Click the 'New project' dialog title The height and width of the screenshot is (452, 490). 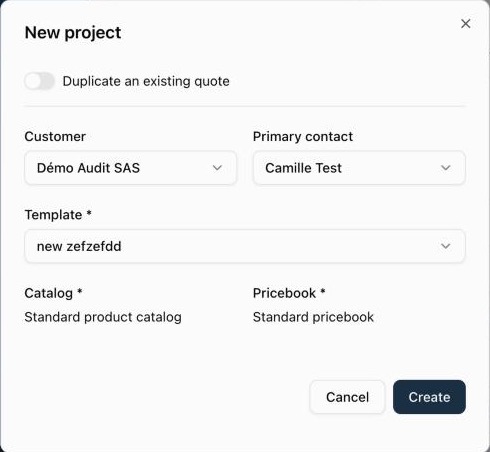point(73,33)
